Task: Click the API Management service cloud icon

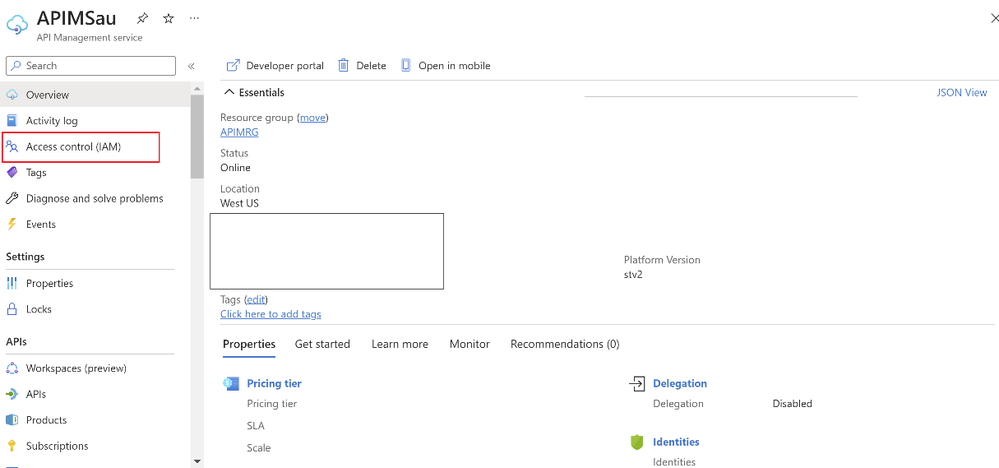Action: tap(17, 25)
